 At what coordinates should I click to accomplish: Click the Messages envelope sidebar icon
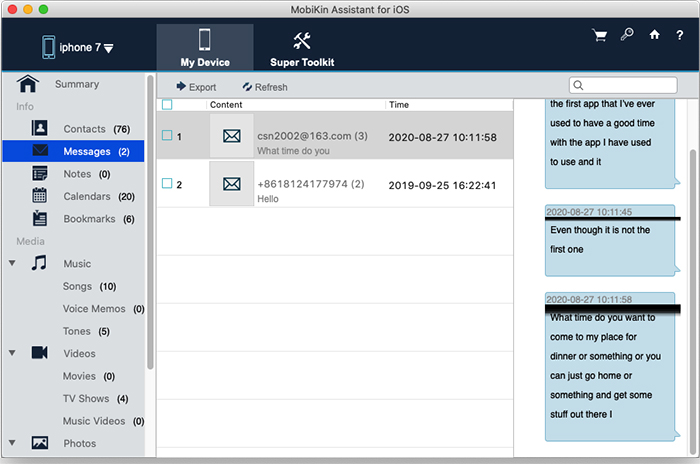point(40,150)
